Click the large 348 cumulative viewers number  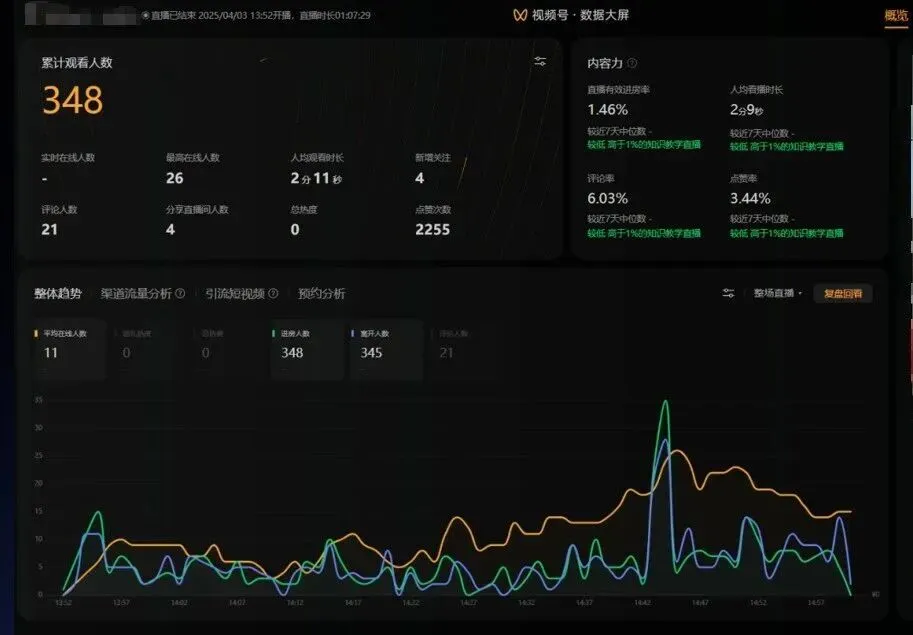coord(73,100)
